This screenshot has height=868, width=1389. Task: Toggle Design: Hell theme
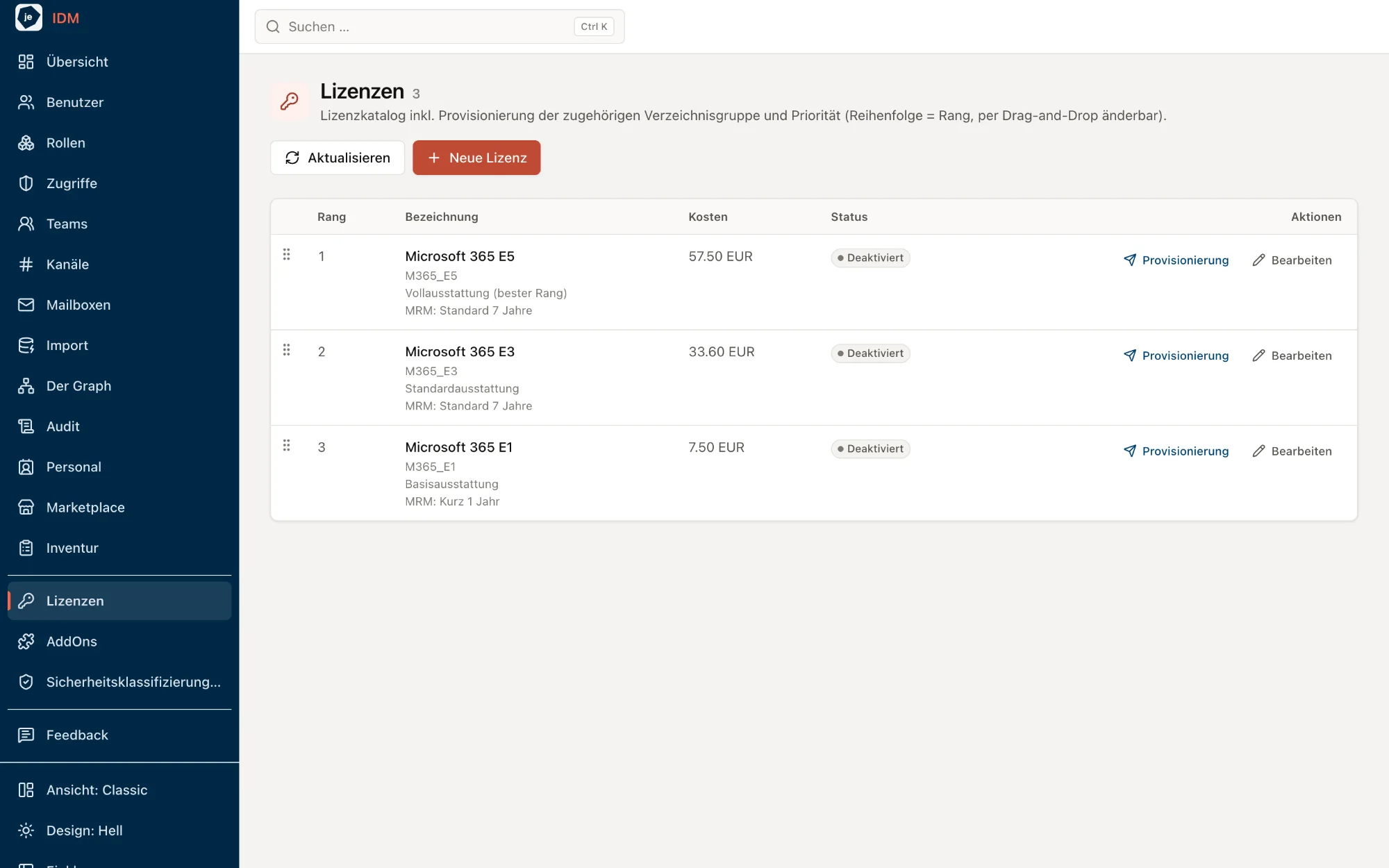(x=119, y=831)
